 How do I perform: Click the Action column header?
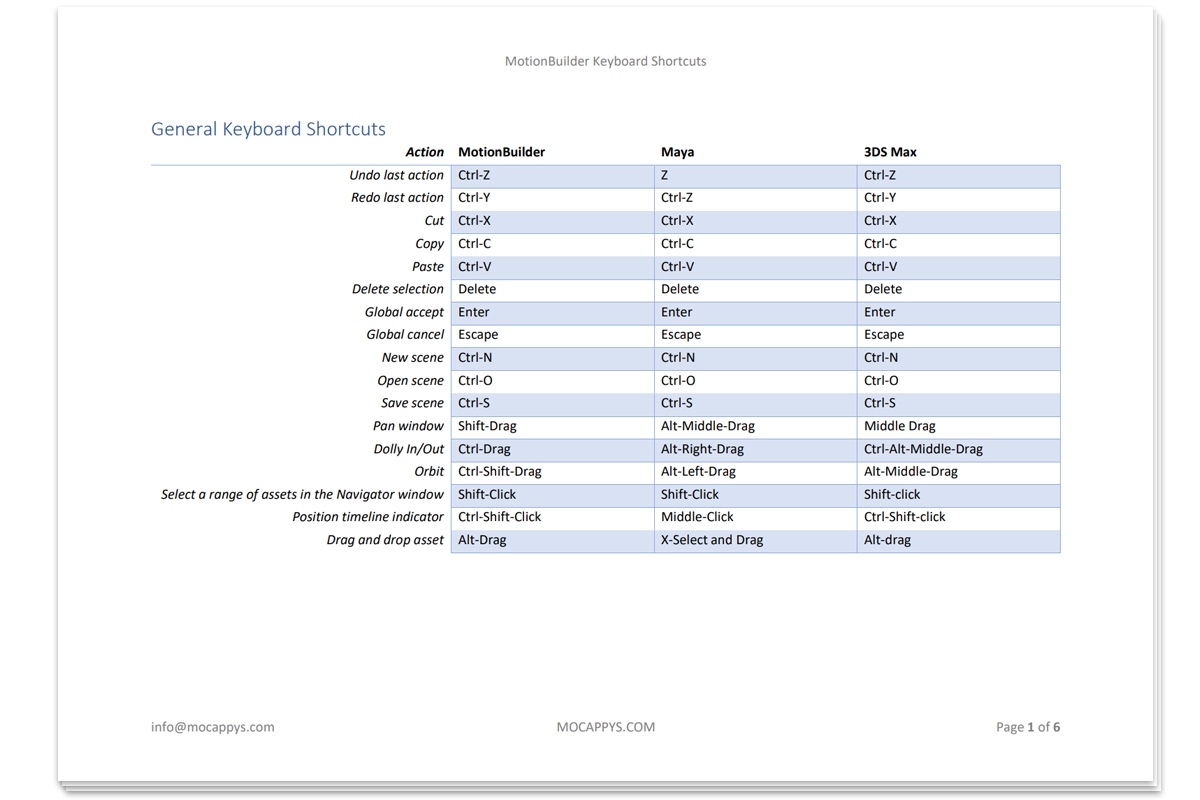tap(424, 152)
